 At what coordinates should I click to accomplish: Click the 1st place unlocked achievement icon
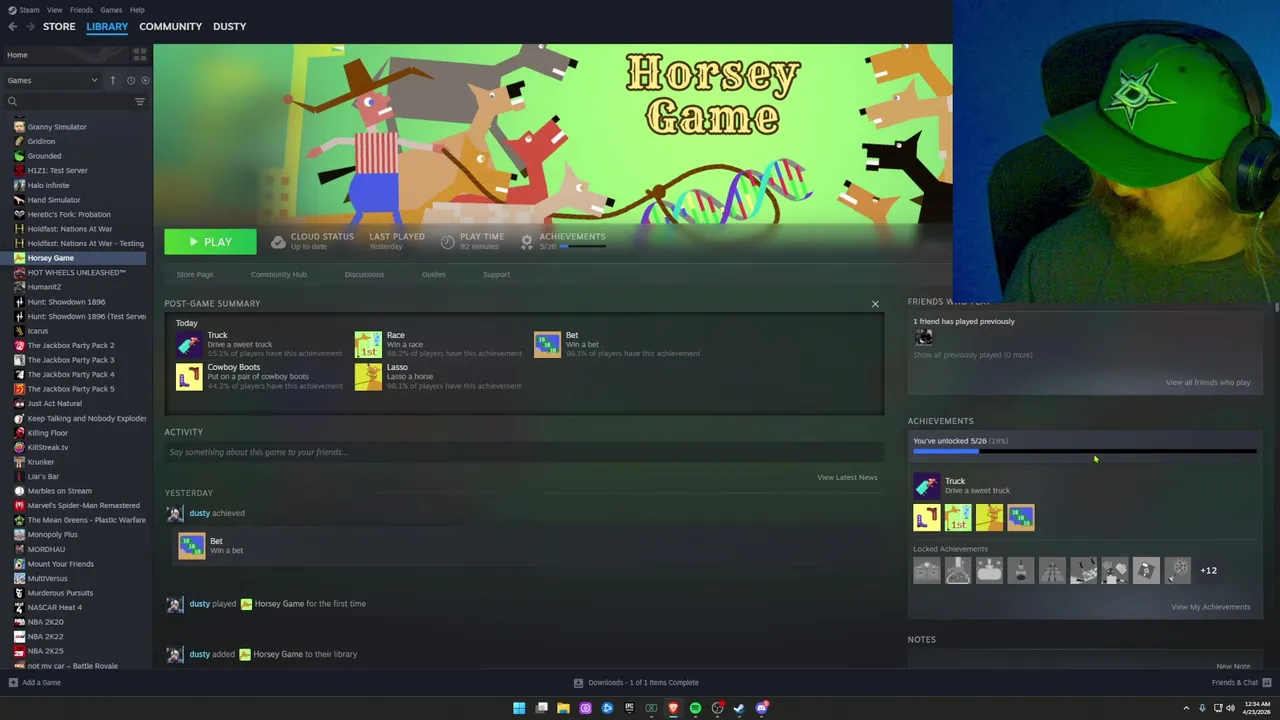pyautogui.click(x=958, y=517)
